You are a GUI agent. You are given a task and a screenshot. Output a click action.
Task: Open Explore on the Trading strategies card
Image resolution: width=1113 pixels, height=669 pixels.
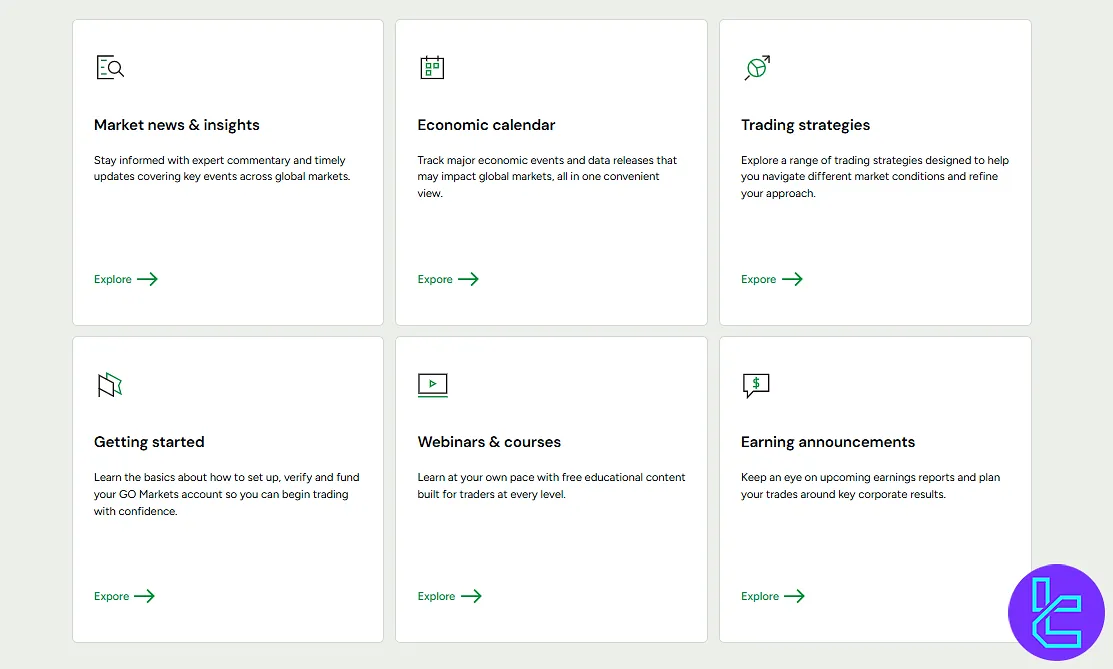coord(756,279)
